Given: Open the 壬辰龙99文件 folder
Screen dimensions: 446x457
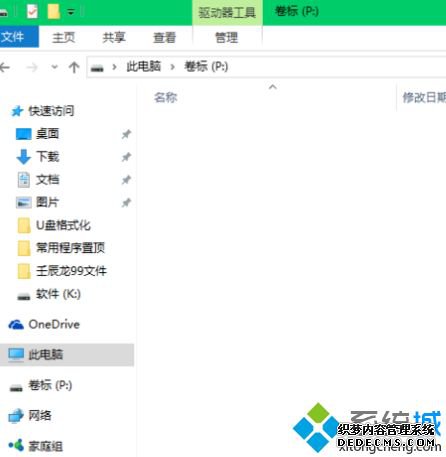Looking at the screenshot, I should coord(71,271).
